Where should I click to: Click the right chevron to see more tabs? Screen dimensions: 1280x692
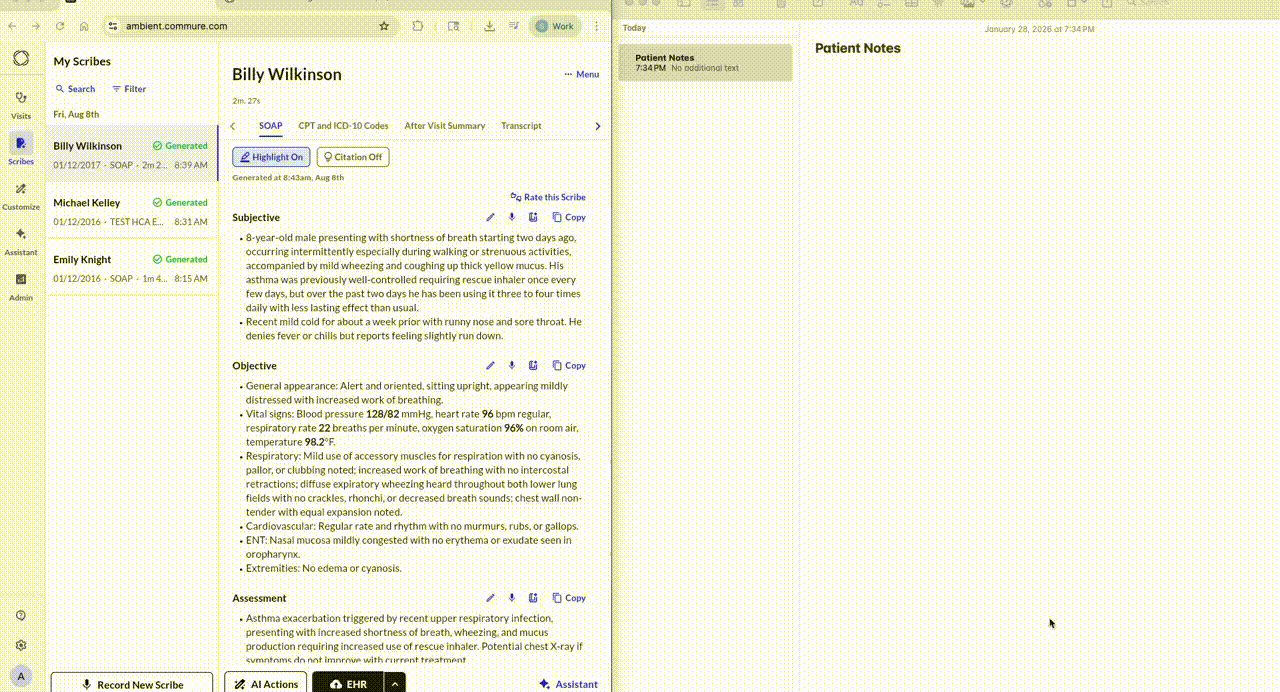597,125
